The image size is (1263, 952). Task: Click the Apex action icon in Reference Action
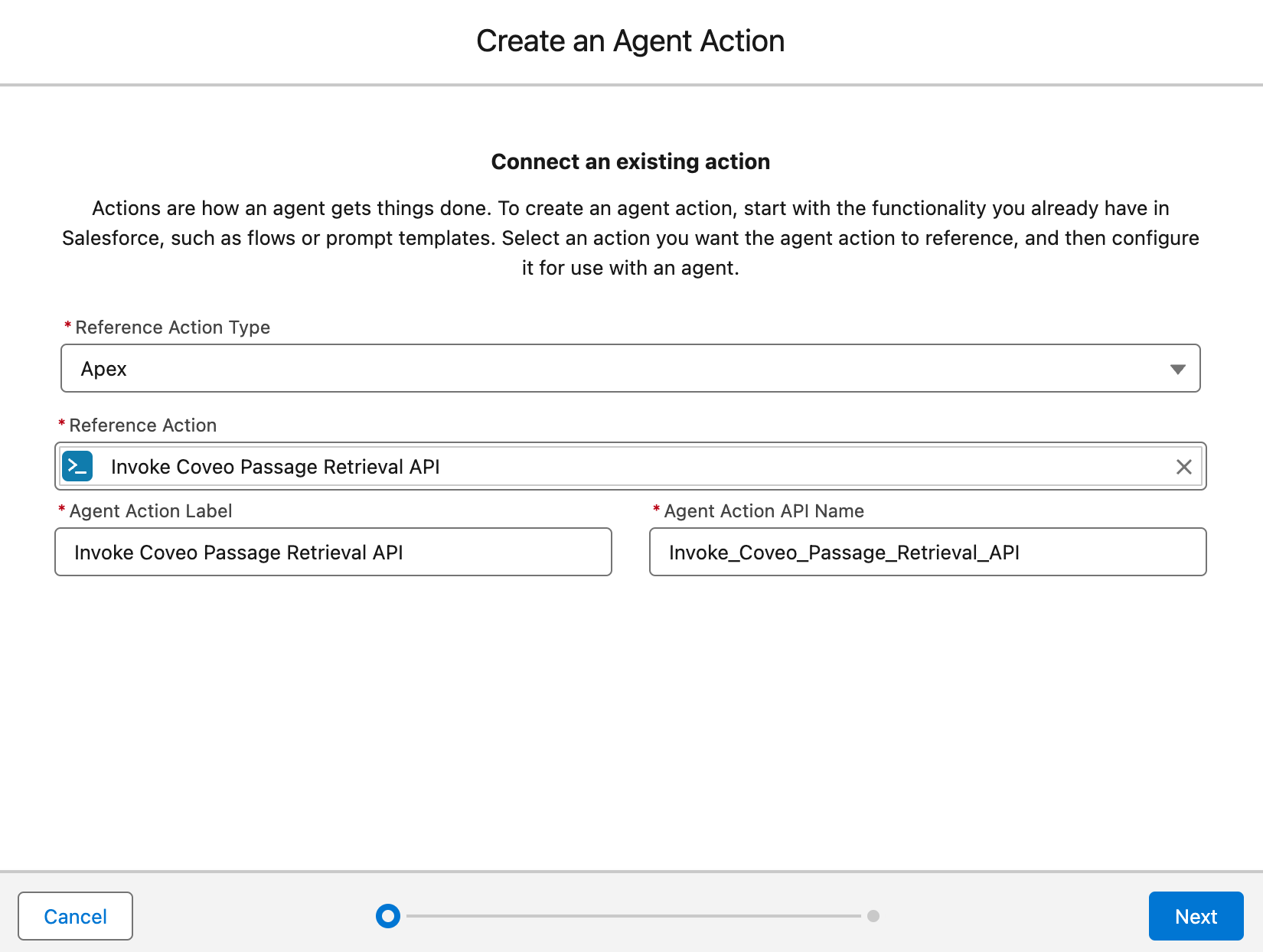pyautogui.click(x=77, y=466)
